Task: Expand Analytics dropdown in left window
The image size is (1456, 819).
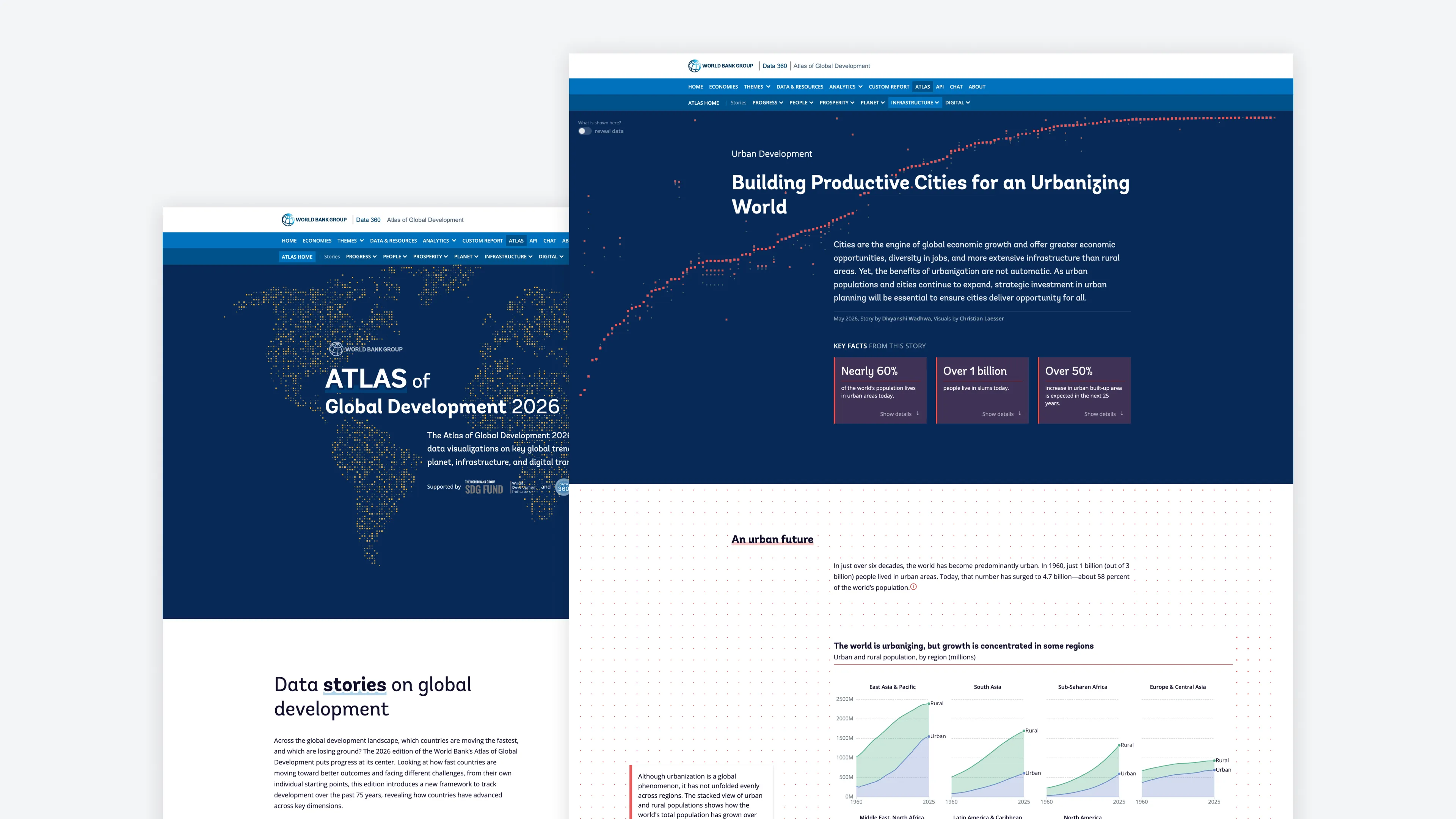Action: coord(439,241)
